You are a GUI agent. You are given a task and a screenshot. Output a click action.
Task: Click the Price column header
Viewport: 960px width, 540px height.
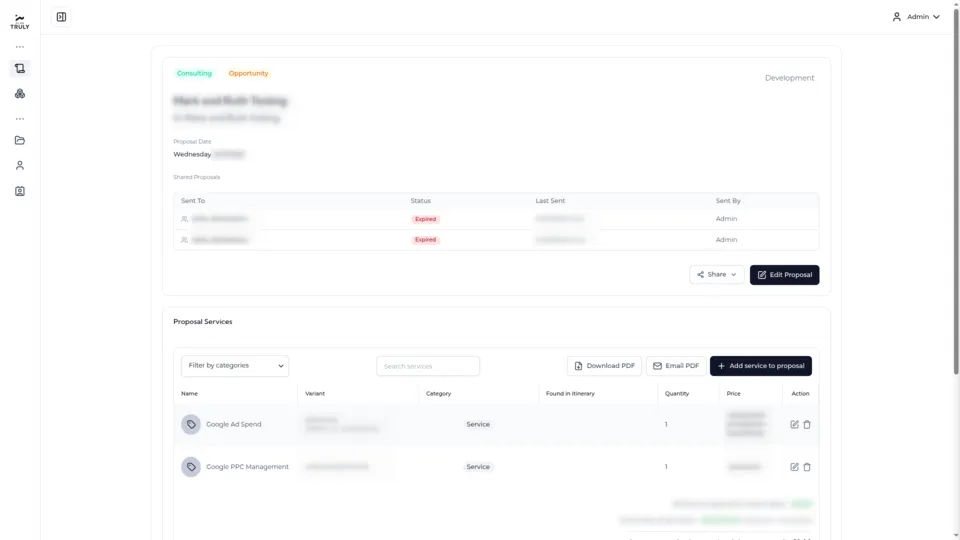coord(733,394)
